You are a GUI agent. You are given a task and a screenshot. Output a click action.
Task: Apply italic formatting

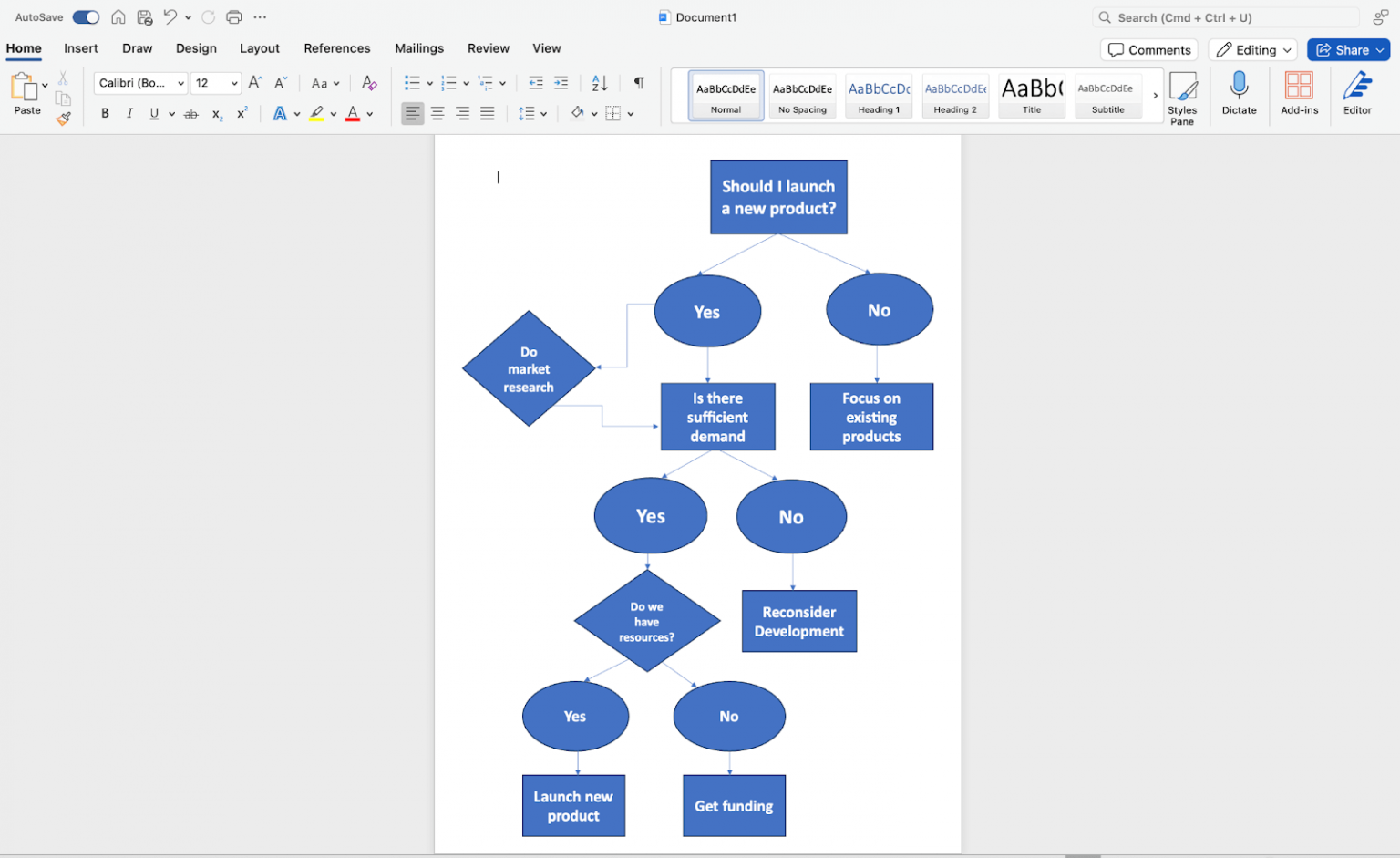pyautogui.click(x=129, y=113)
